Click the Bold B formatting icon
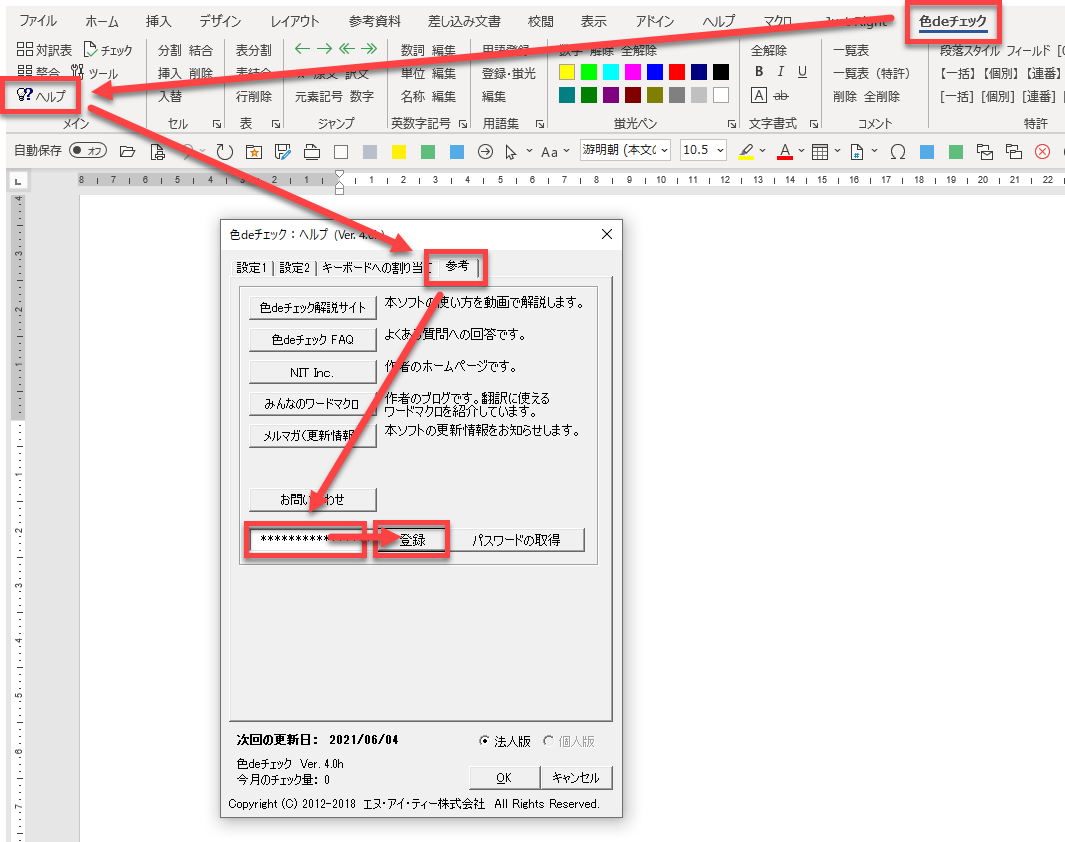The width and height of the screenshot is (1065, 842). click(x=759, y=72)
